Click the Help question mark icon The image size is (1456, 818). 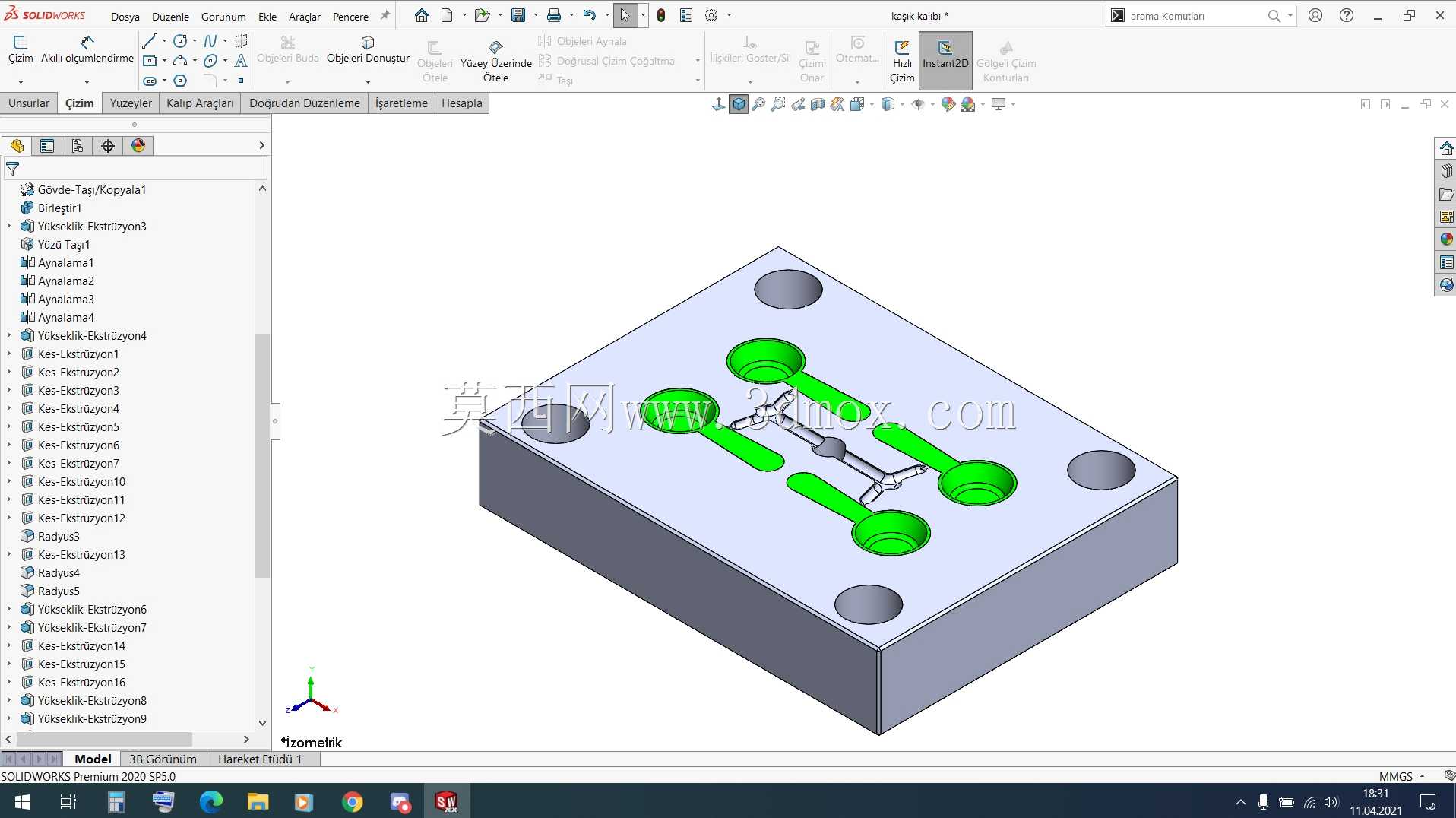[x=1347, y=15]
